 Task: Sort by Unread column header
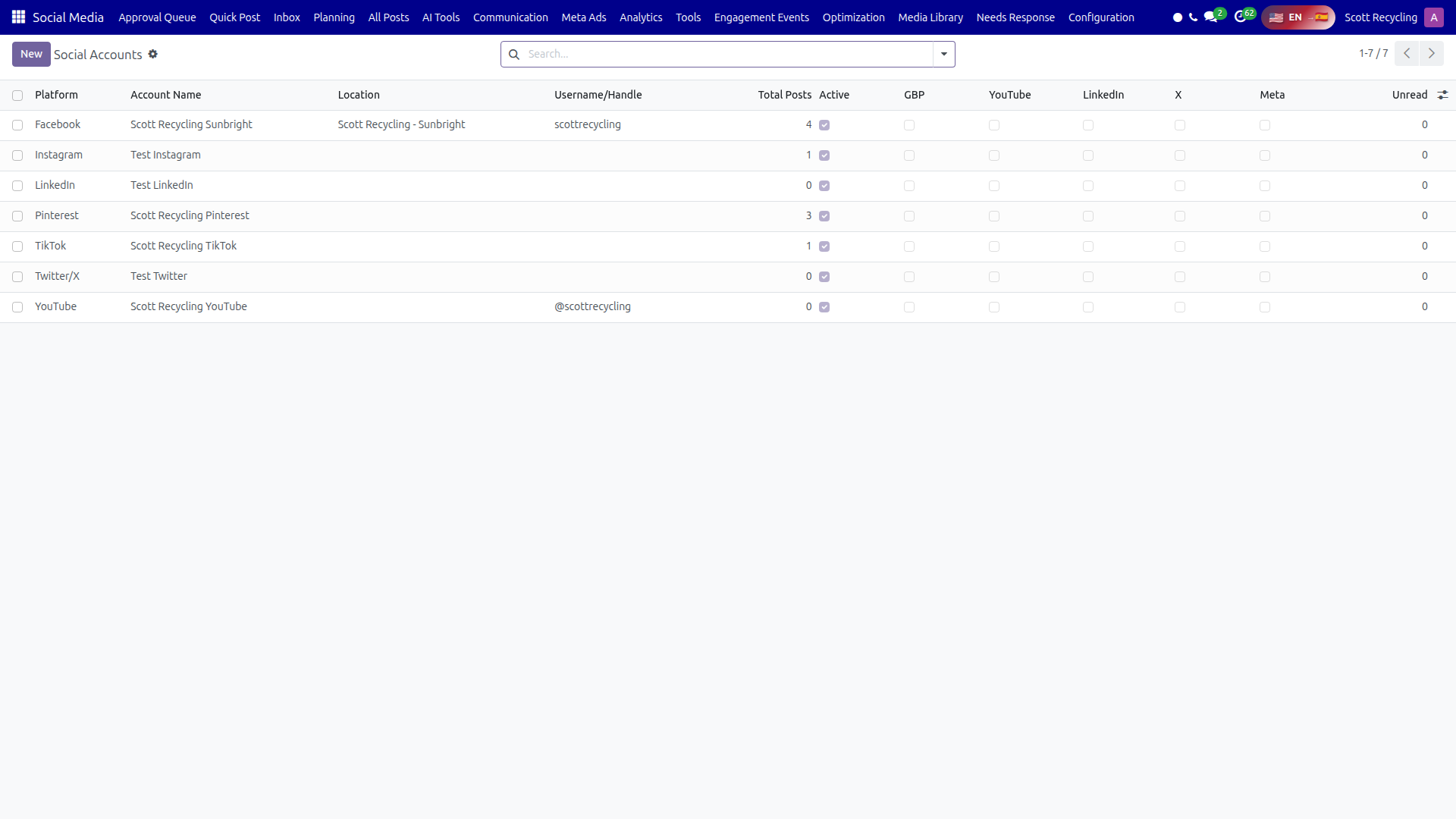pyautogui.click(x=1410, y=95)
